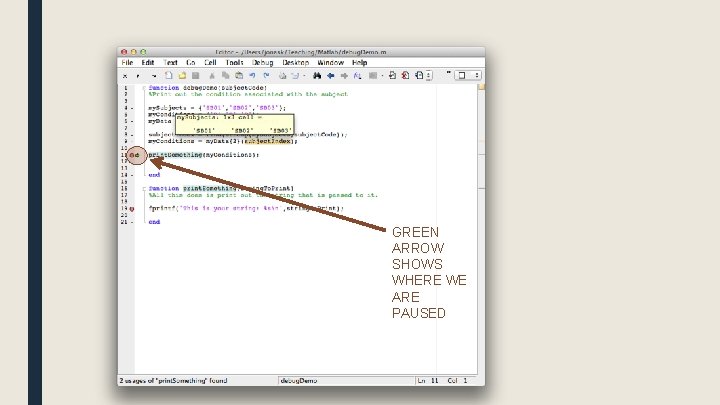The height and width of the screenshot is (405, 720).
Task: Open the editor layout dropdown at toolbar right
Action: tap(467, 75)
